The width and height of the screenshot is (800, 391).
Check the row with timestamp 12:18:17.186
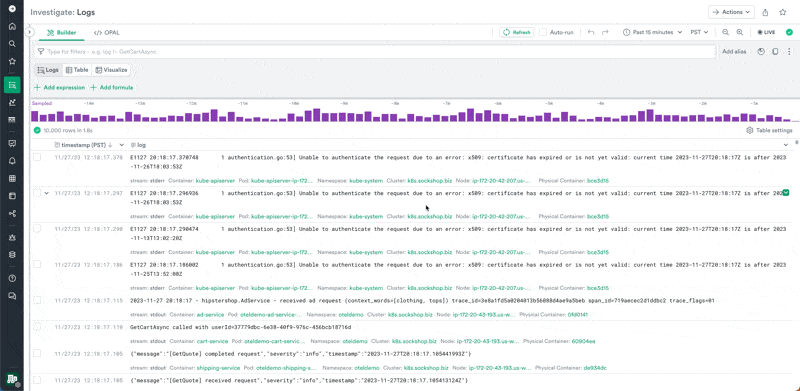37,264
